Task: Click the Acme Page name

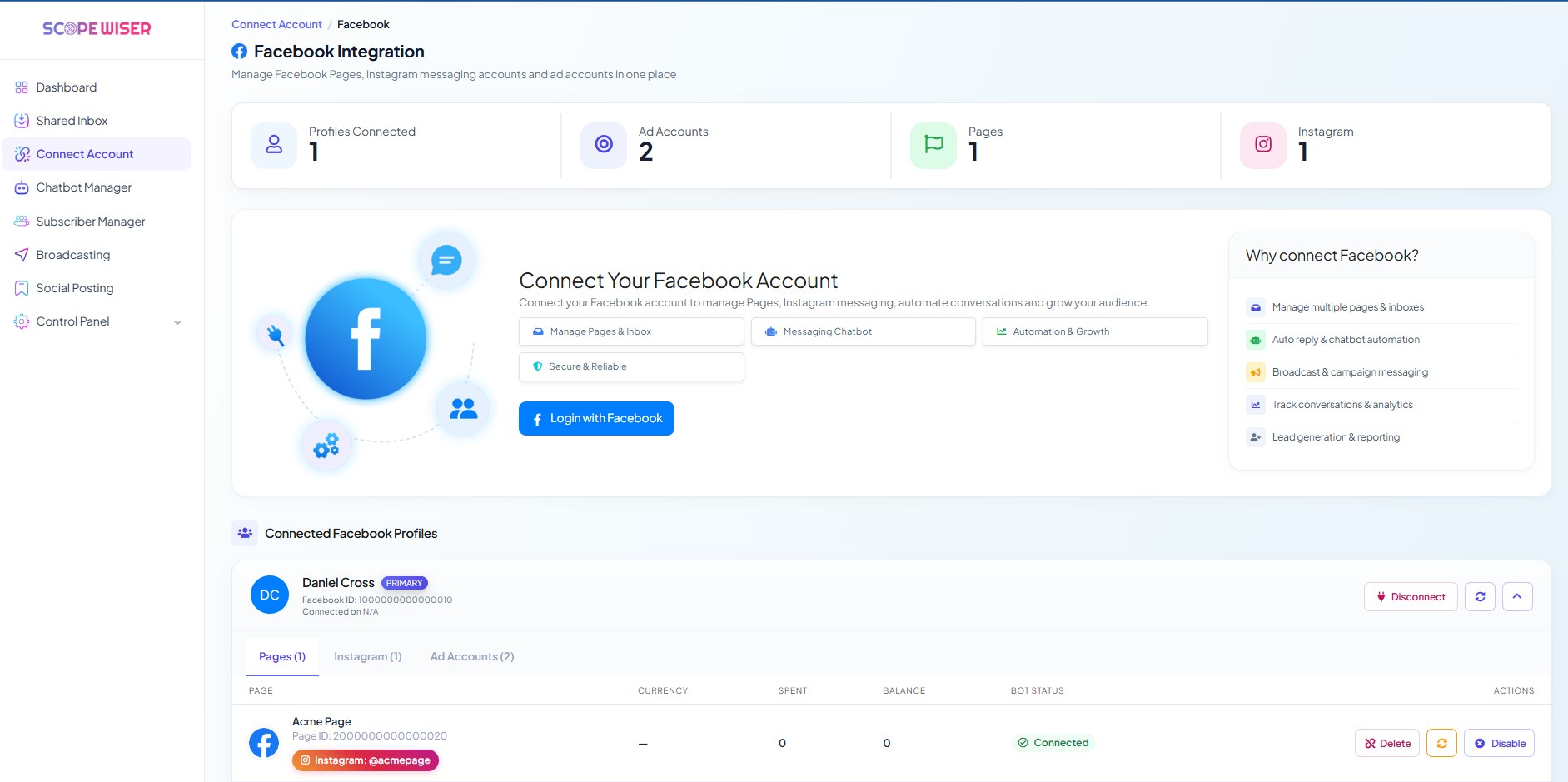Action: point(321,721)
